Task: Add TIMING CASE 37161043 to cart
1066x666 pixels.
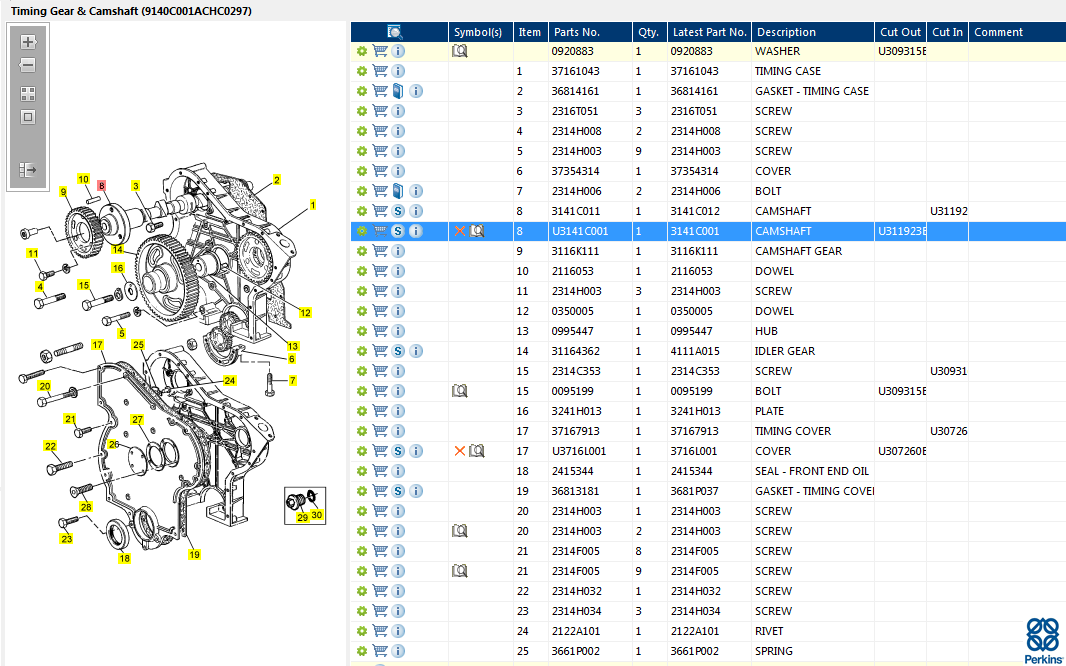Action: tap(380, 71)
